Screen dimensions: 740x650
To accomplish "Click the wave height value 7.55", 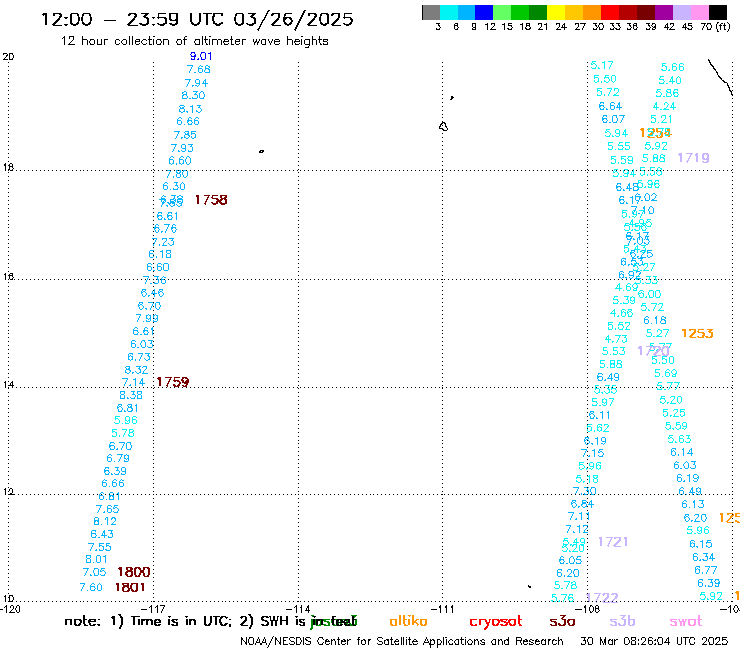I will pyautogui.click(x=100, y=548).
